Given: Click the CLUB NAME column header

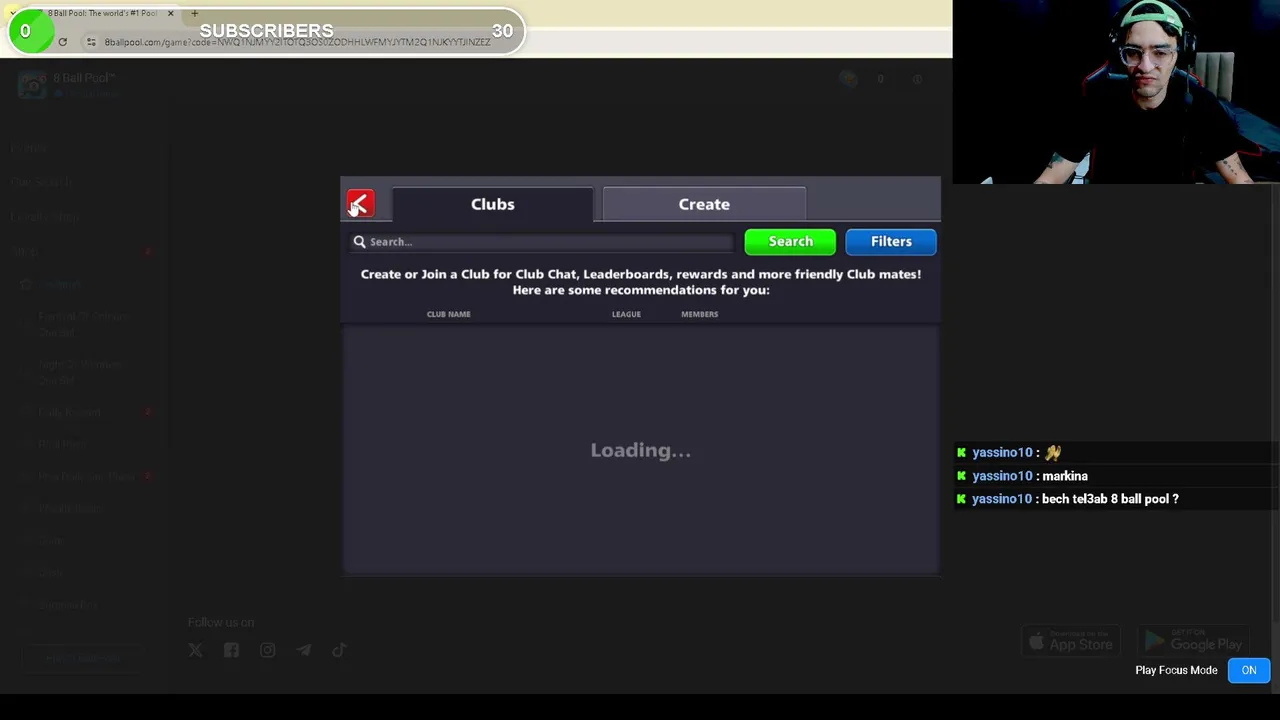Looking at the screenshot, I should coord(448,314).
